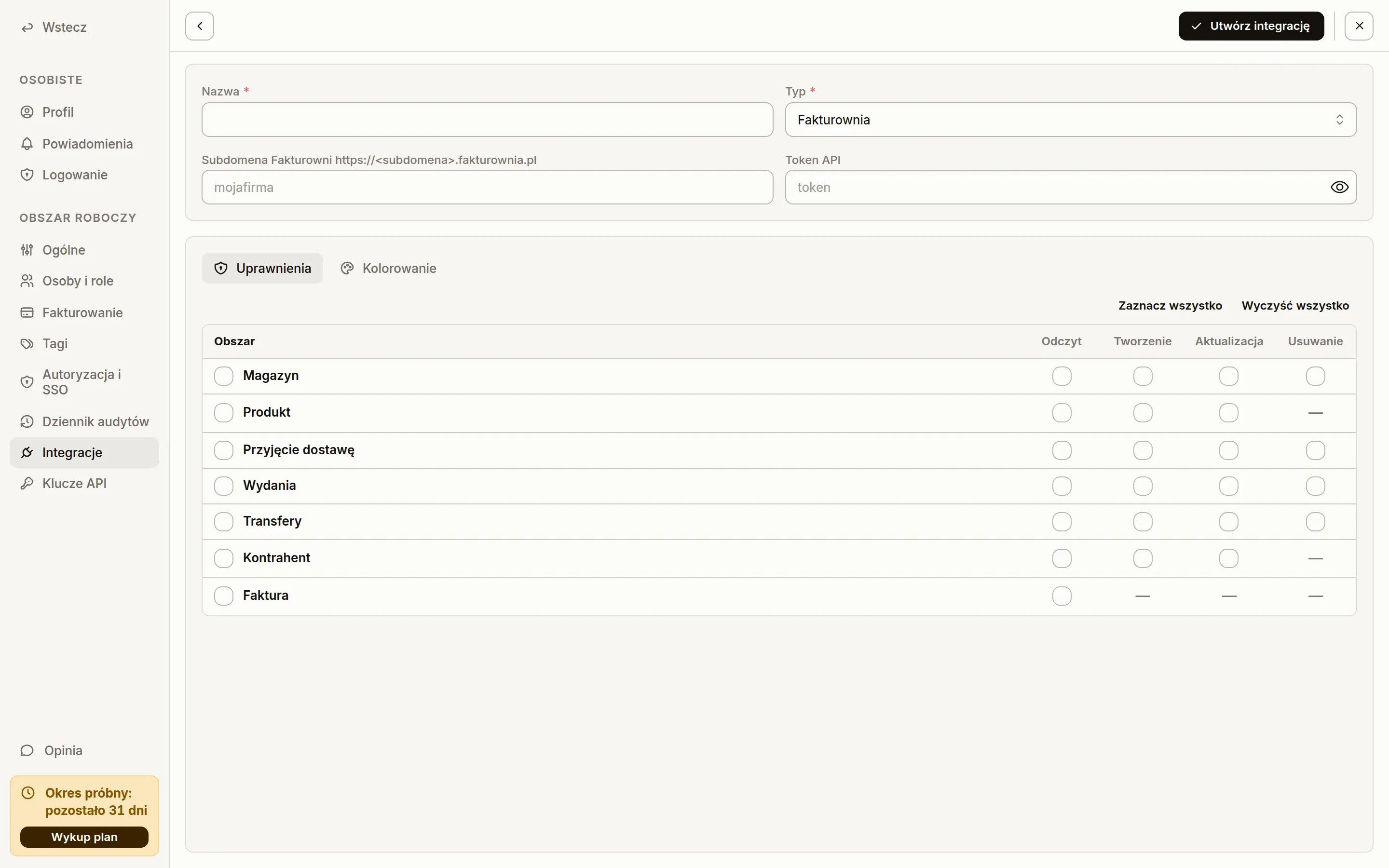Click the Logowanie shield icon
The image size is (1389, 868).
pos(27,175)
